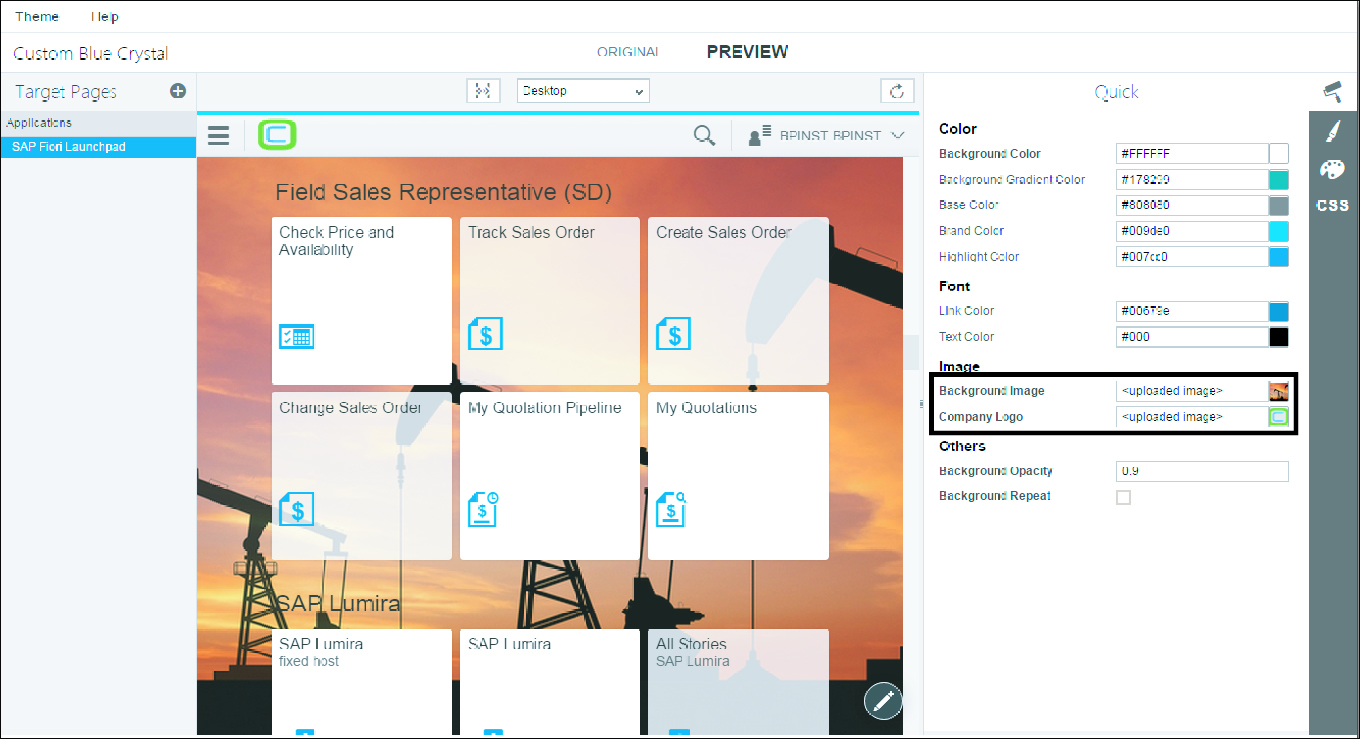Open the paint roller Quick theming tab
Screen dimensions: 1360x739
click(1332, 92)
